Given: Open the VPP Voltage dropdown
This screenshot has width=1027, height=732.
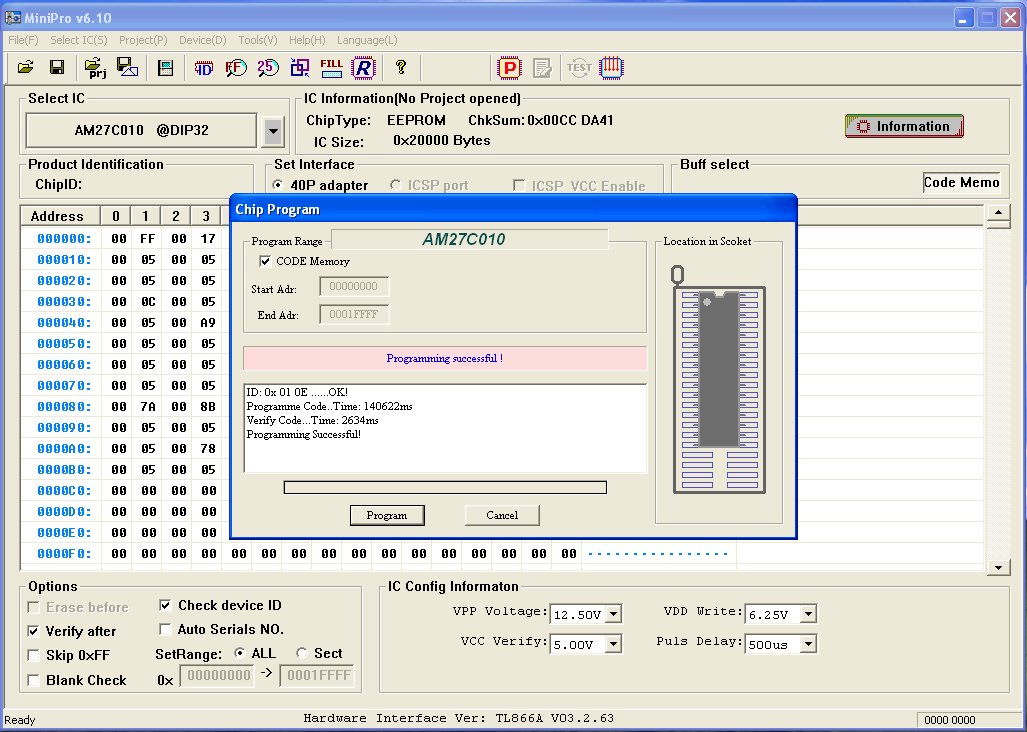Looking at the screenshot, I should 613,614.
